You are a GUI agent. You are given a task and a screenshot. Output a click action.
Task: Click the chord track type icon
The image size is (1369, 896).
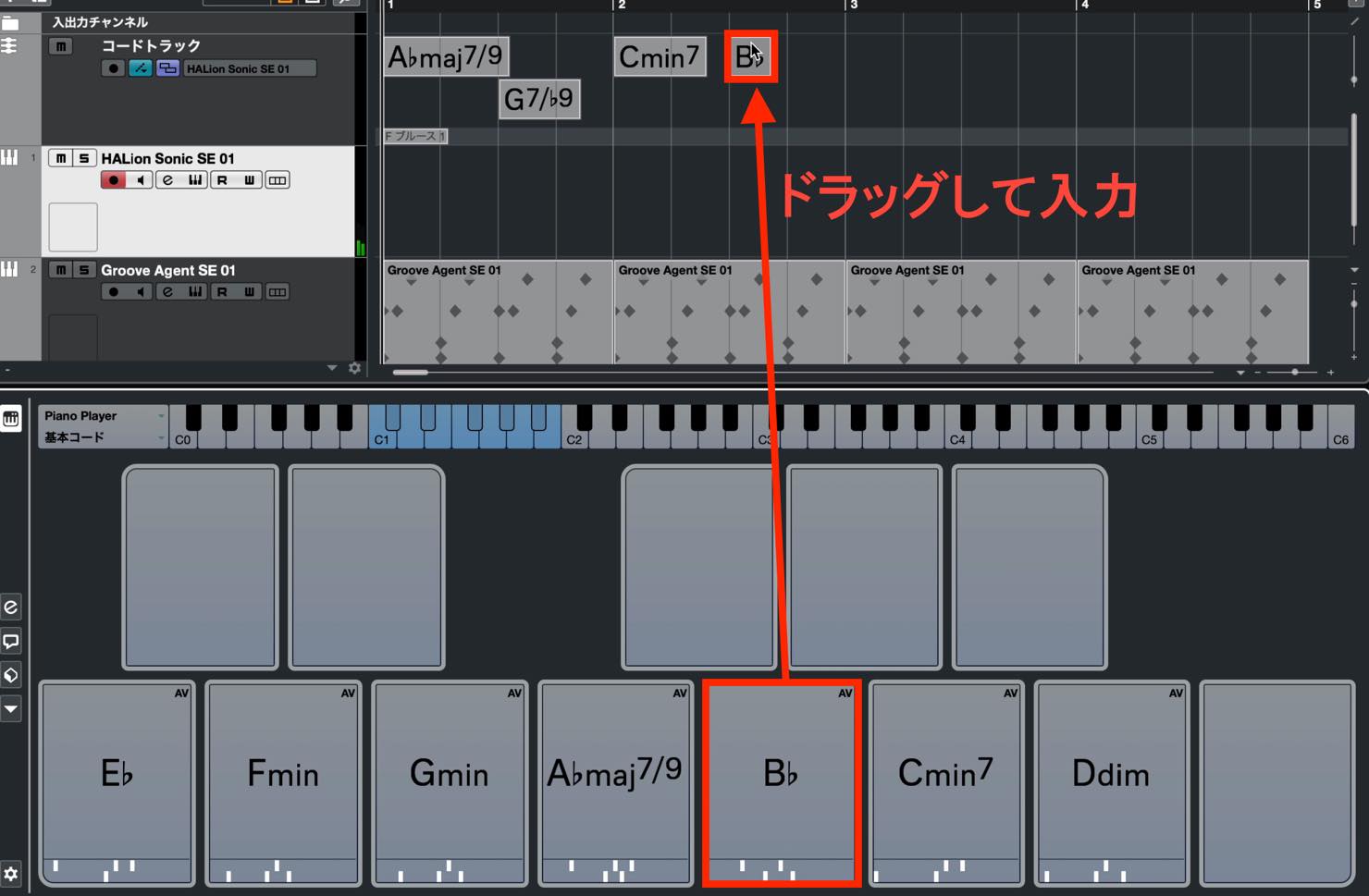coord(9,45)
